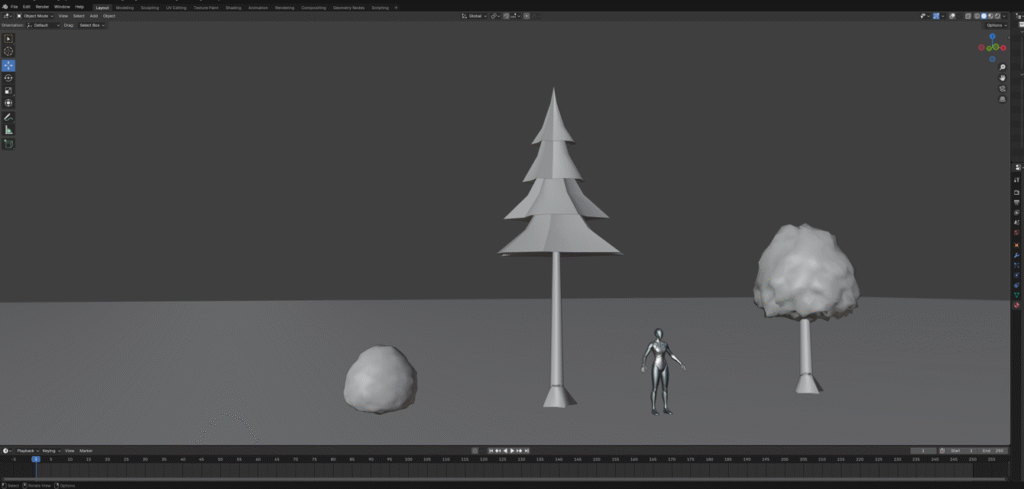Select the 3D Cursor tool
The height and width of the screenshot is (489, 1024).
[9, 52]
